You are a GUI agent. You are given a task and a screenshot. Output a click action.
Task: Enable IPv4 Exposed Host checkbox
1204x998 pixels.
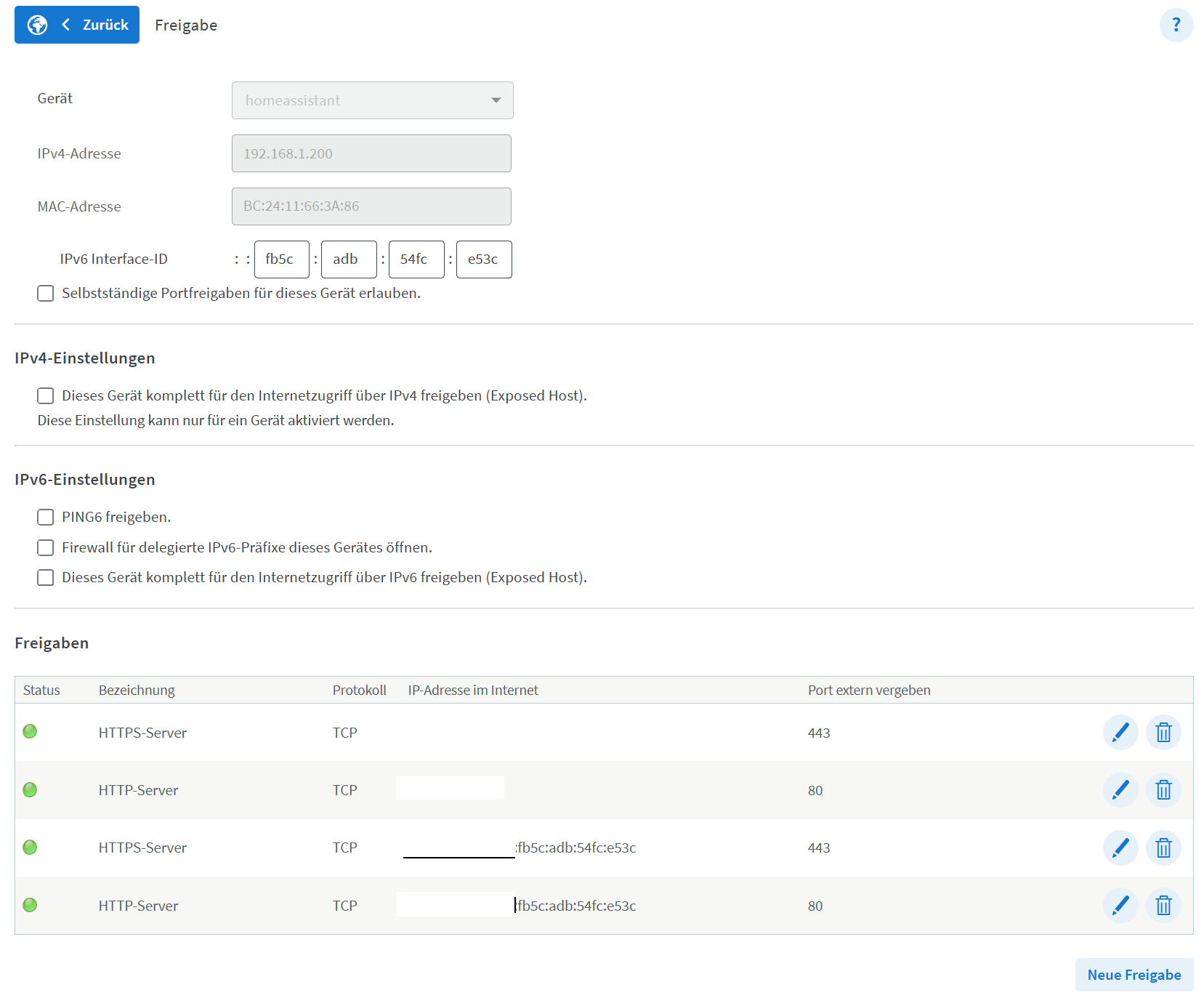click(46, 396)
